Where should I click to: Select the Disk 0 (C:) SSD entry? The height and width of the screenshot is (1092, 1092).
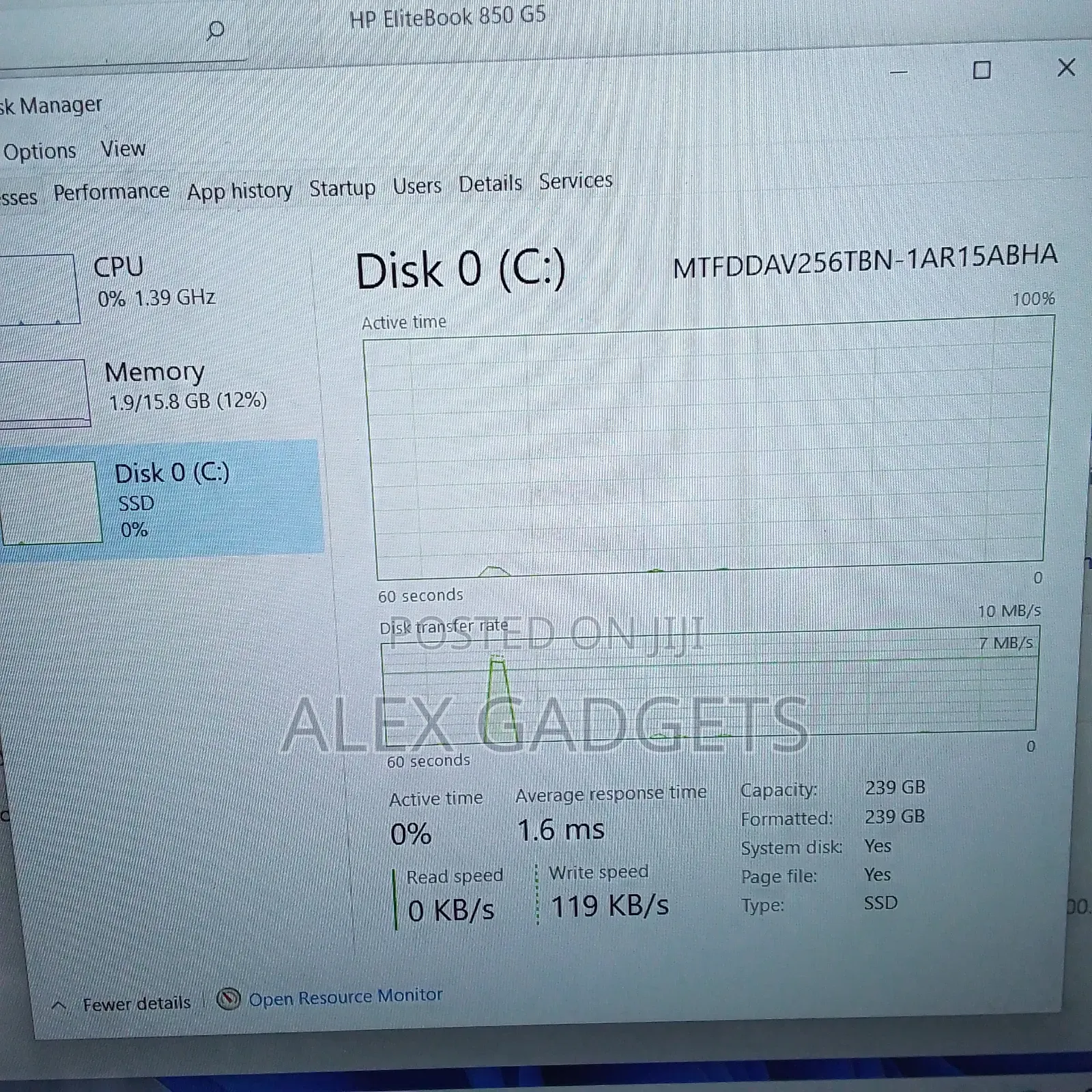(x=160, y=502)
